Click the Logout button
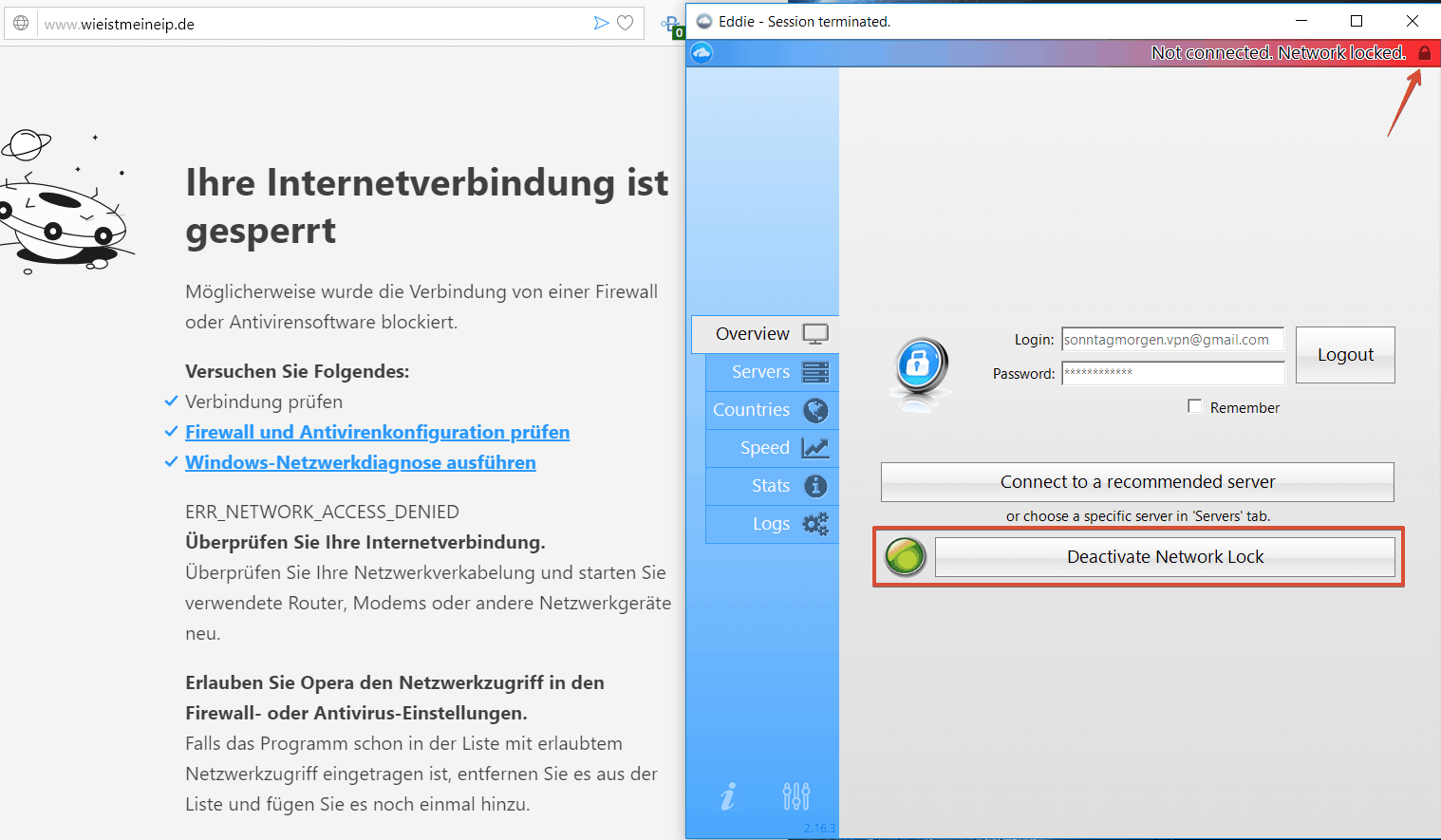 pos(1345,355)
